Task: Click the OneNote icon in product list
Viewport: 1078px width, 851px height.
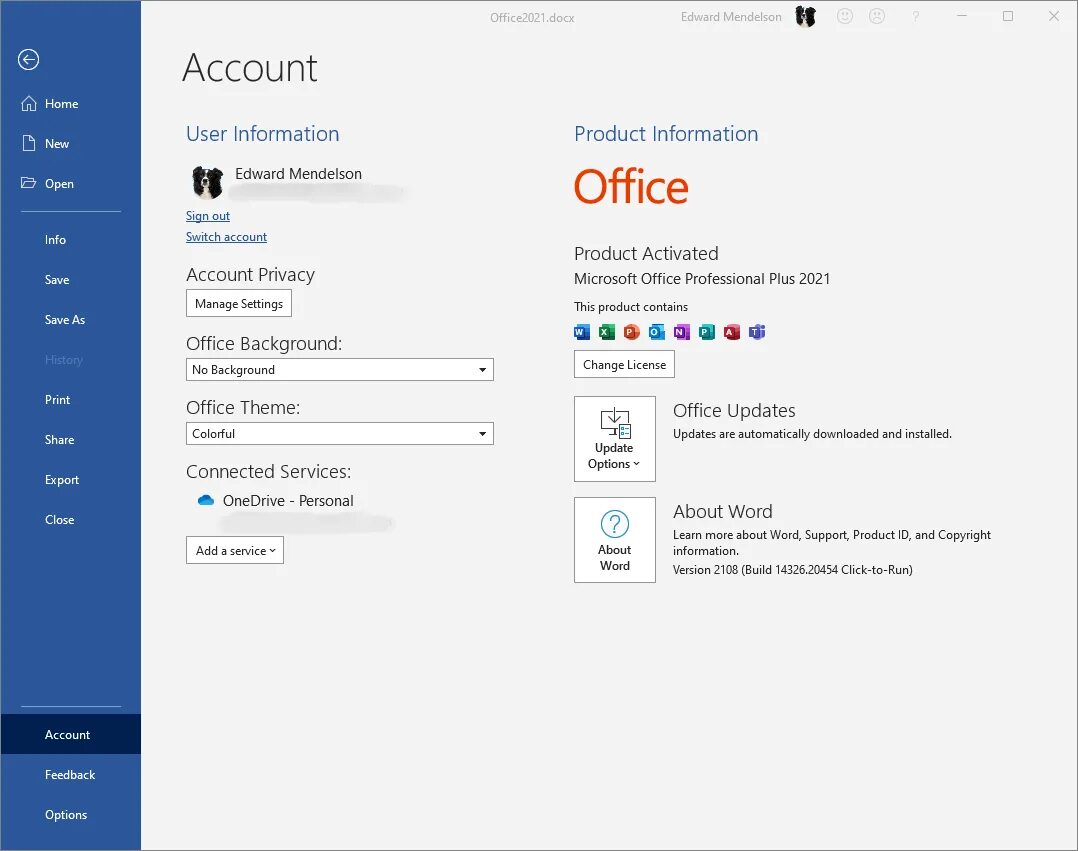Action: point(682,332)
